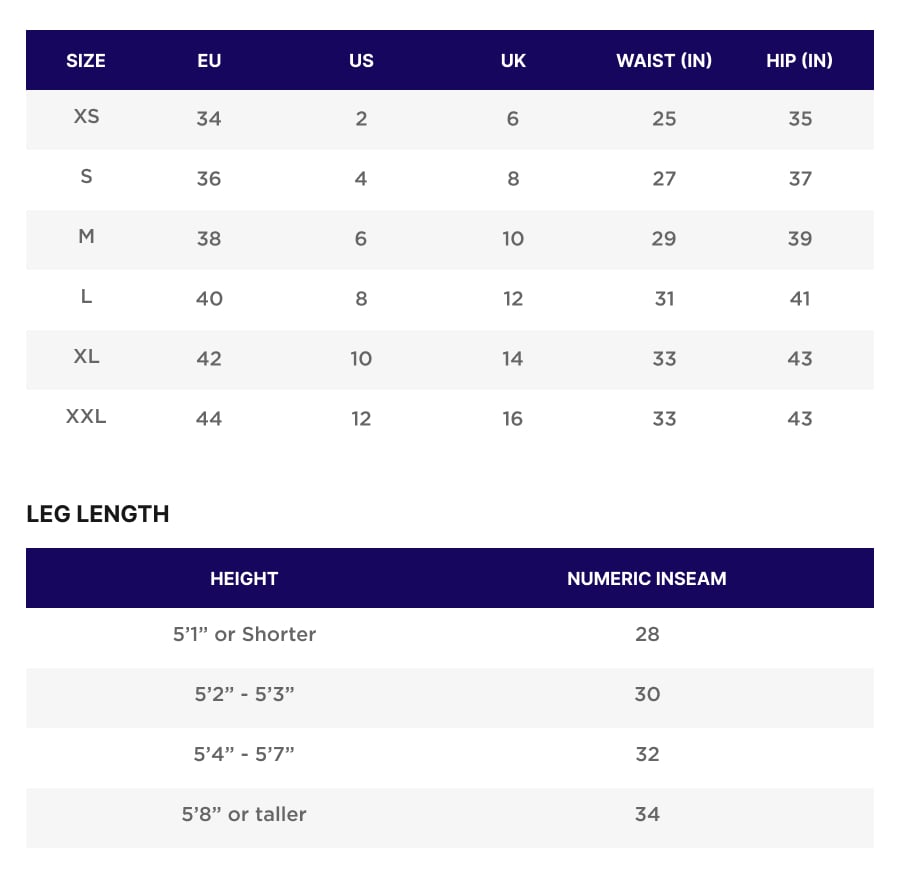Select waist value 25 for XS

(664, 118)
